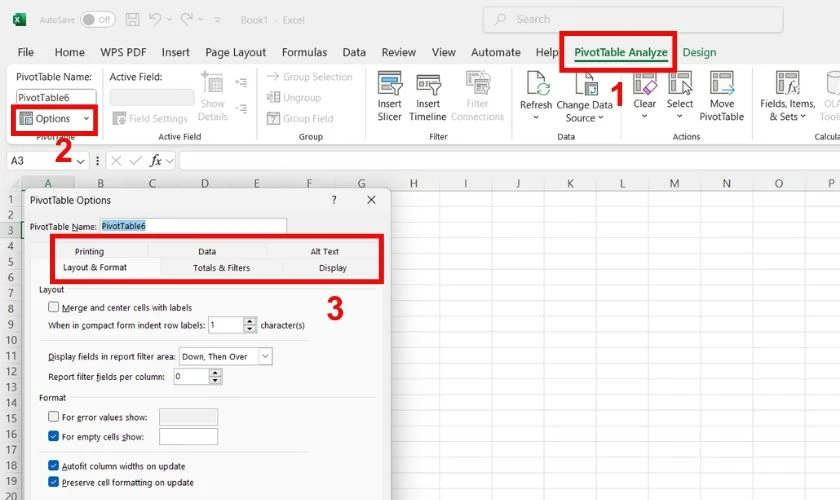Enable For error values show checkbox
840x500 pixels.
(x=54, y=416)
